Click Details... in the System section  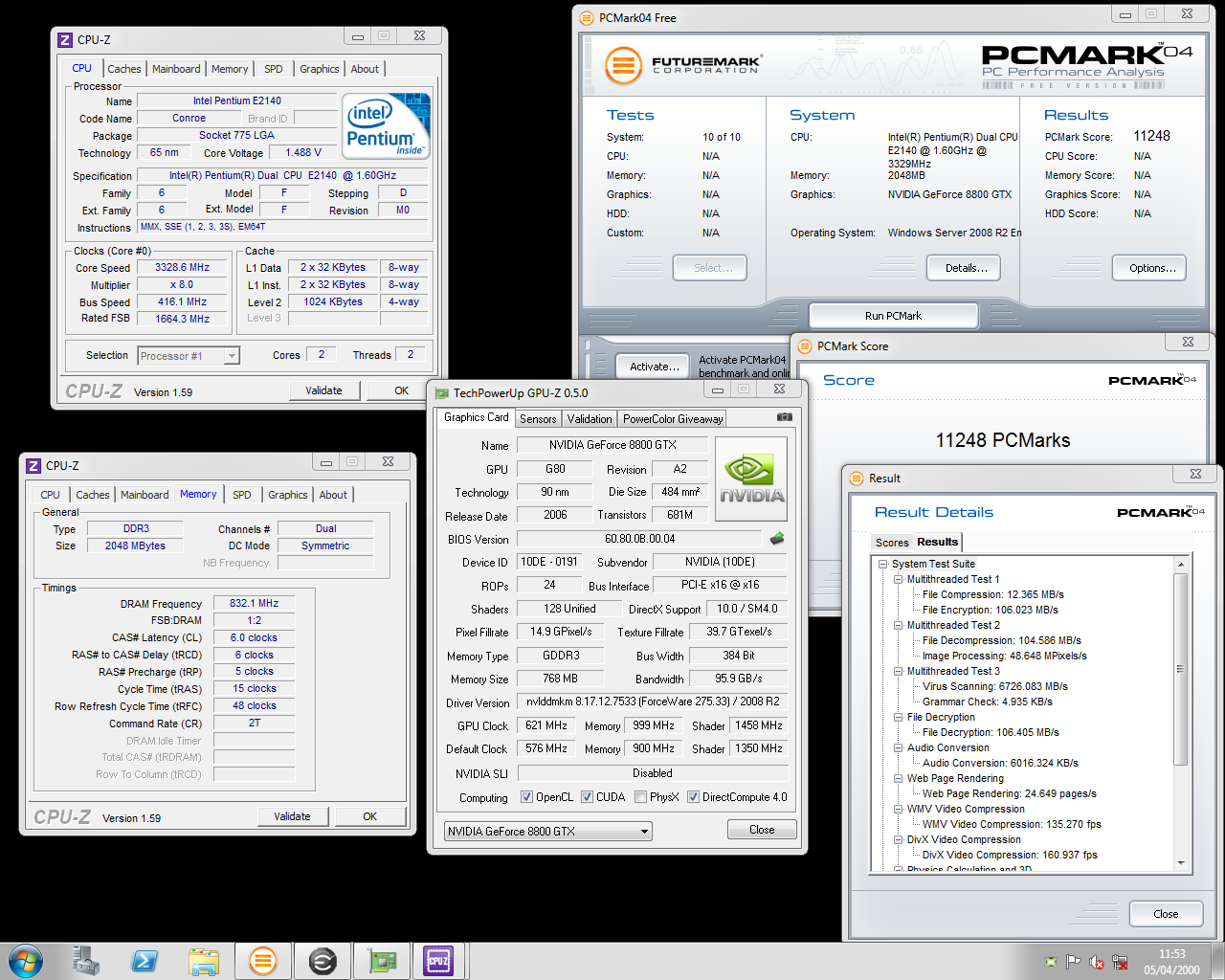tap(964, 268)
